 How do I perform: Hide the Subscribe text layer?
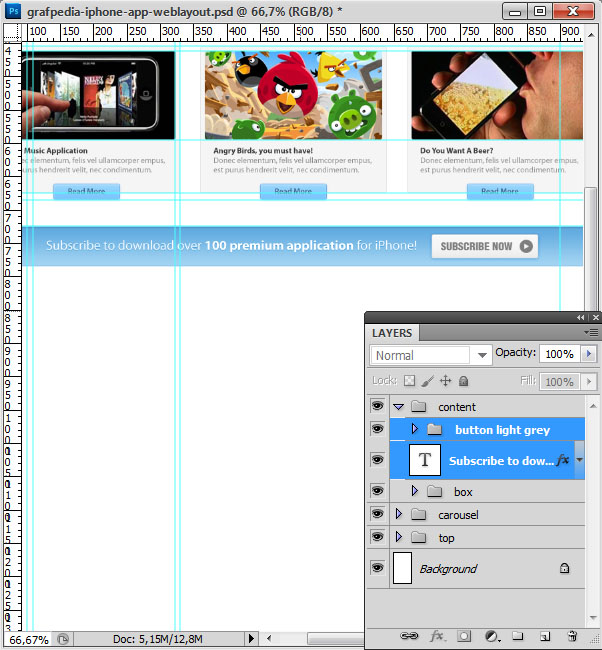pos(377,460)
